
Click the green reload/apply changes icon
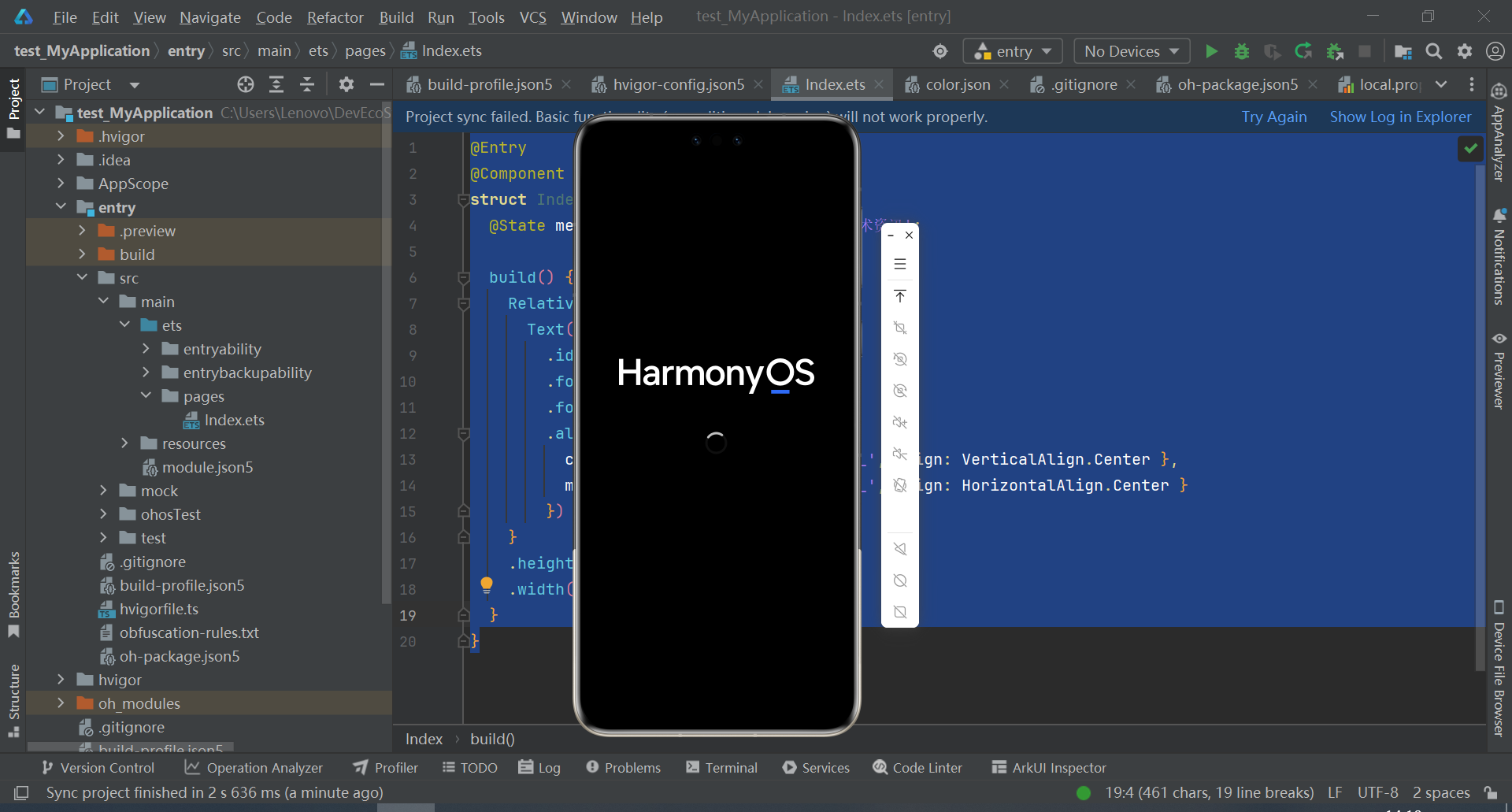coord(1303,51)
